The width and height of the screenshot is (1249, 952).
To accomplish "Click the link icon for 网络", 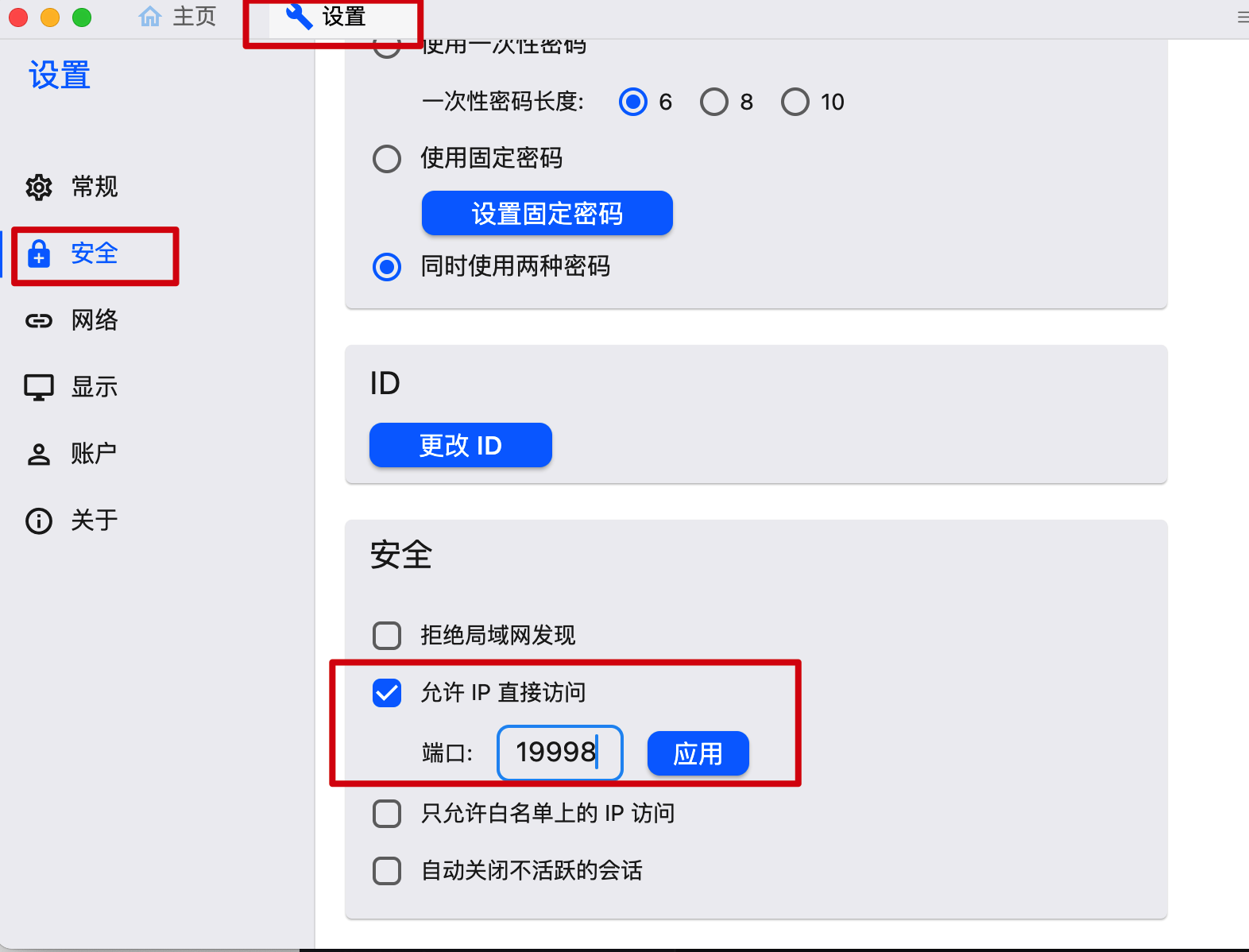I will pyautogui.click(x=39, y=321).
